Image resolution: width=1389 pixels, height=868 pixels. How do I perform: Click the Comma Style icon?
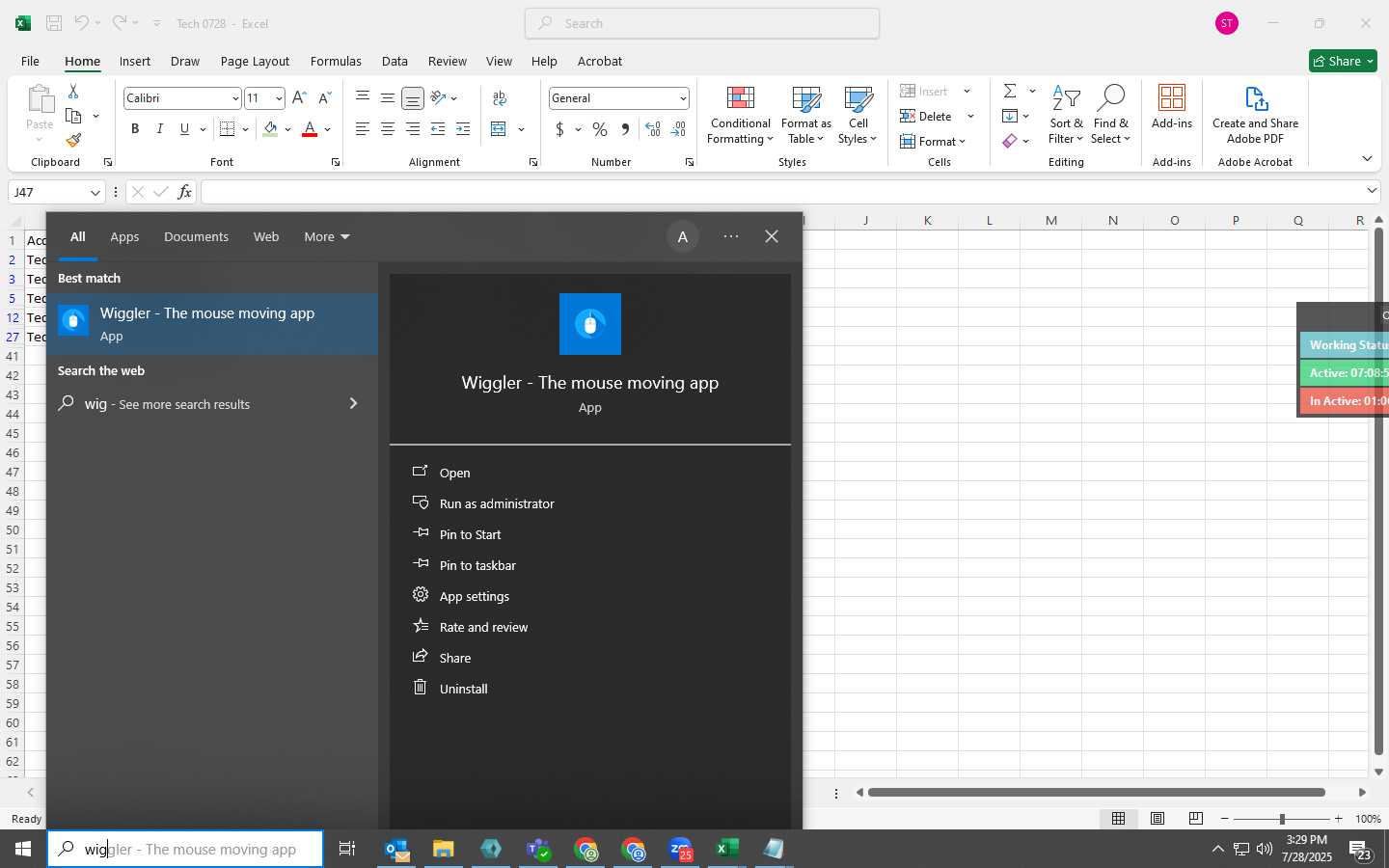(x=625, y=129)
